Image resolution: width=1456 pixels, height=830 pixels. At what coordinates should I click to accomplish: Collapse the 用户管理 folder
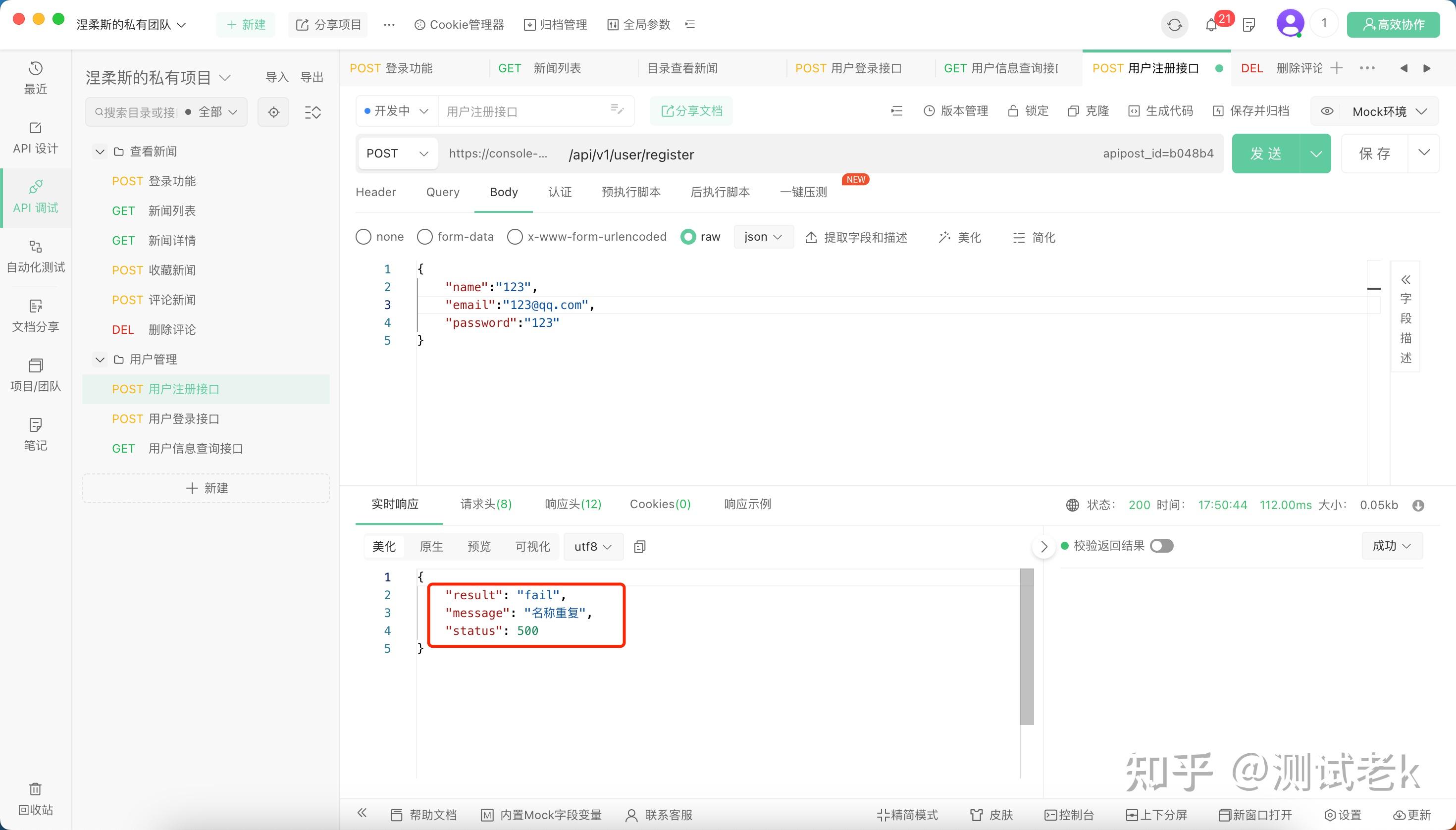pos(100,359)
